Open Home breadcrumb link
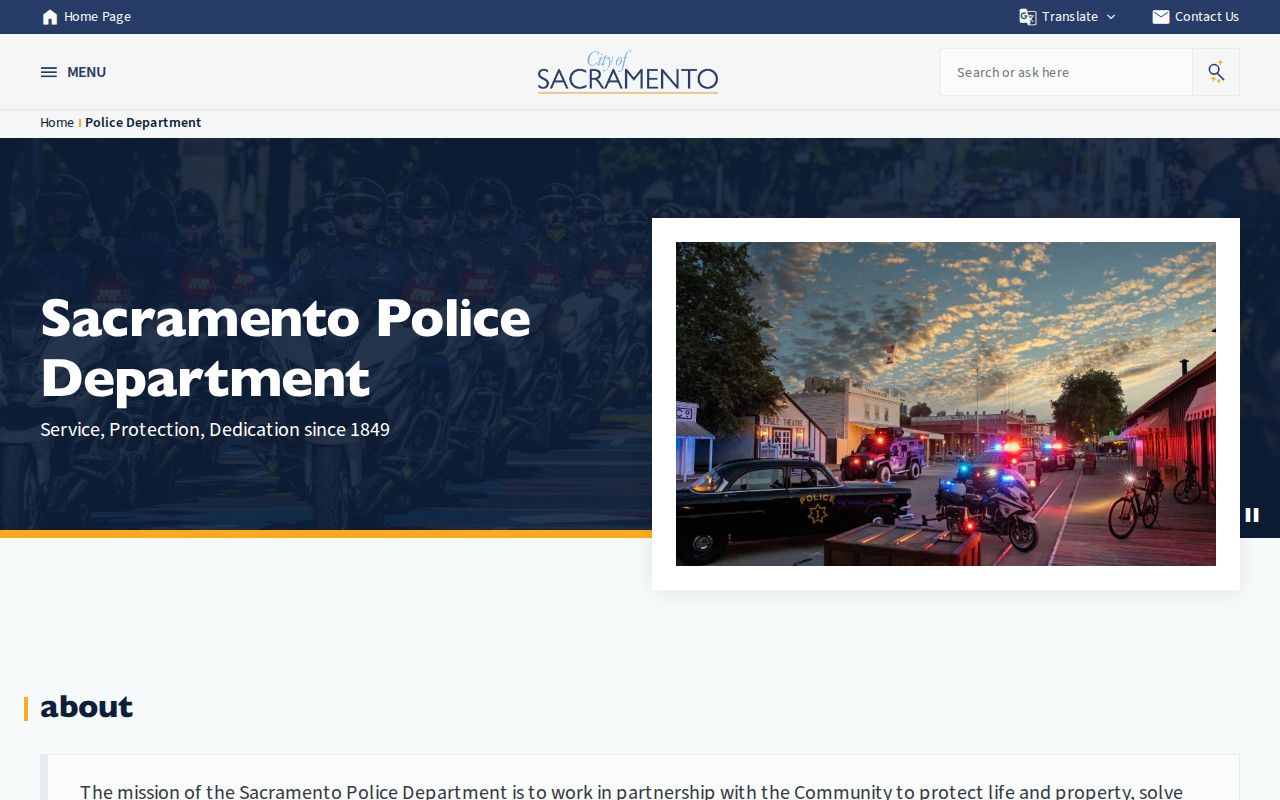The width and height of the screenshot is (1280, 800). tap(57, 122)
